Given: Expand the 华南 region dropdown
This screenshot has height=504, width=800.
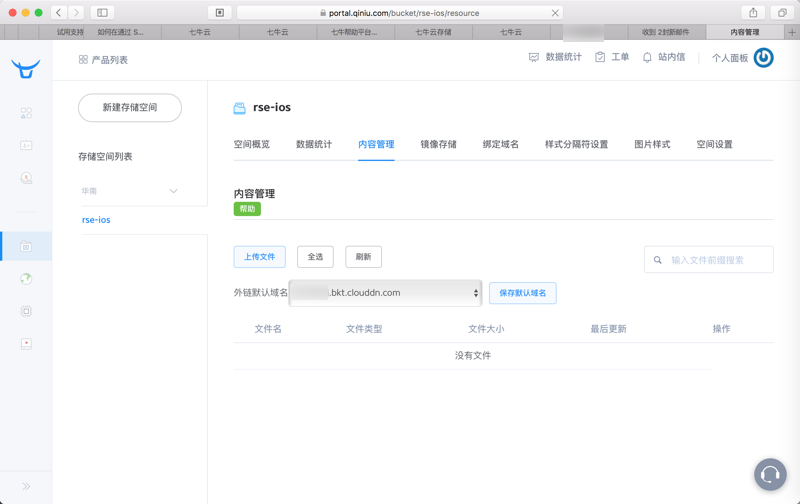Looking at the screenshot, I should point(130,191).
